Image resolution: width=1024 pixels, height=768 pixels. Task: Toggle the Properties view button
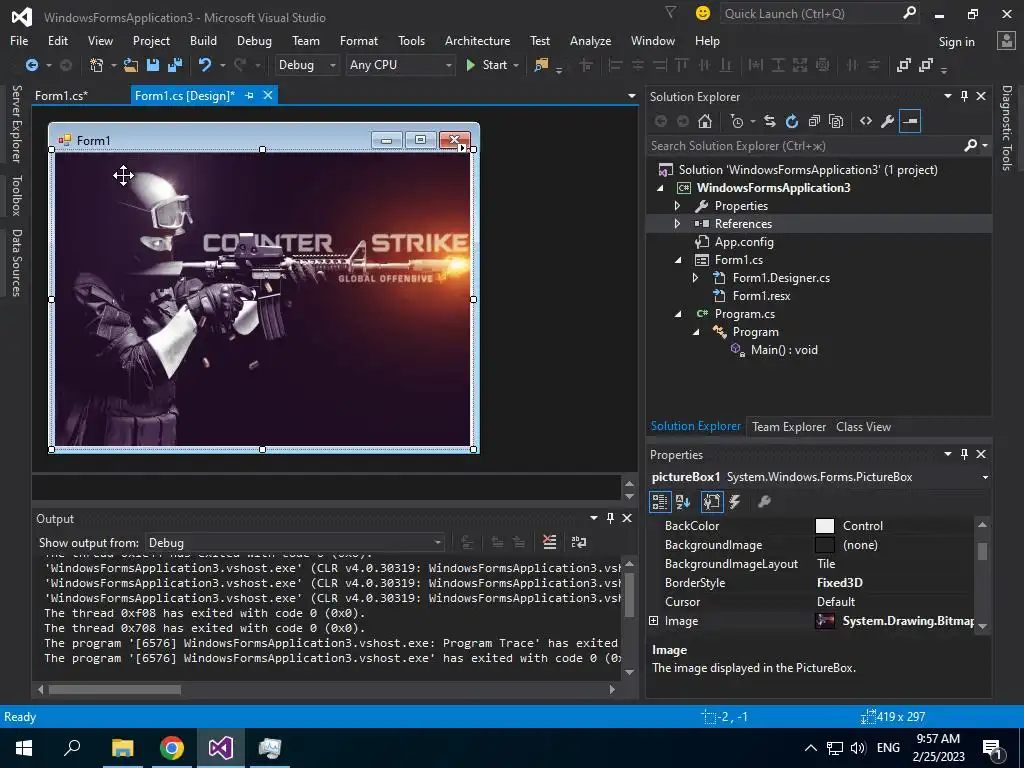tap(712, 502)
